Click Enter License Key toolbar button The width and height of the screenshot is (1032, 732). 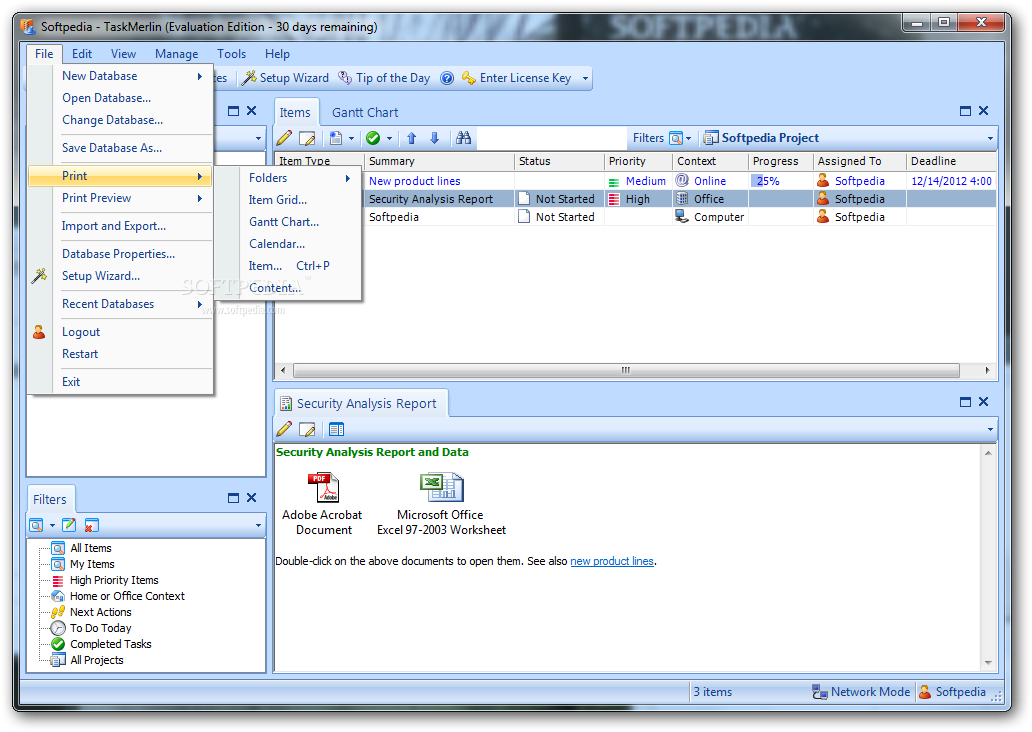click(517, 78)
